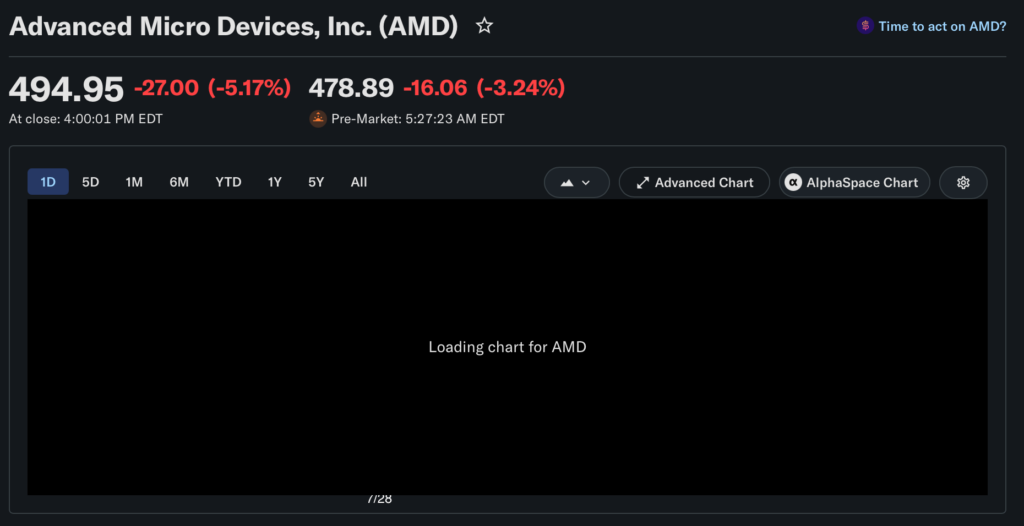
Task: Click the expand arrows icon in Advanced Chart
Action: tap(643, 183)
